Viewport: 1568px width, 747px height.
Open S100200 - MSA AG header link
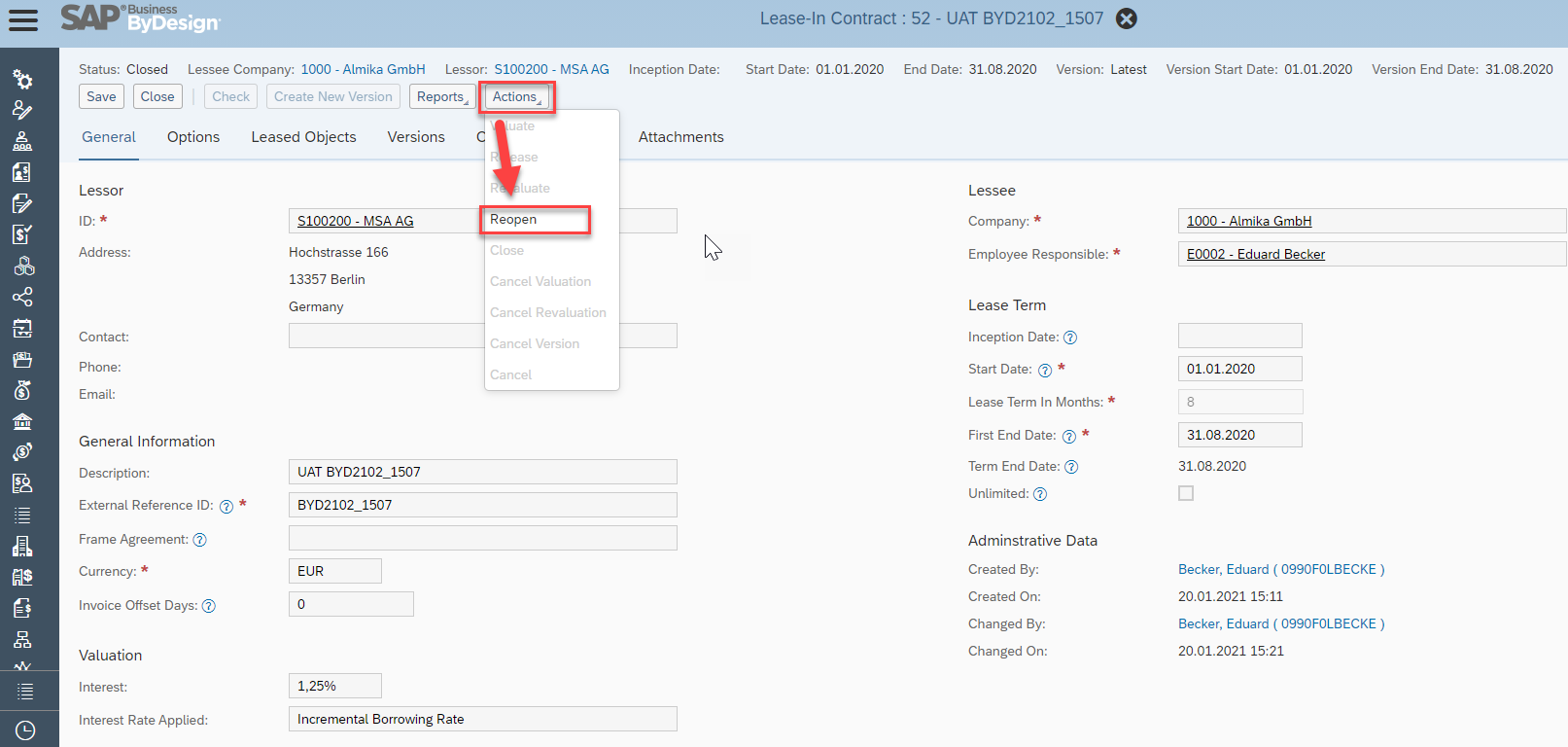pyautogui.click(x=552, y=69)
